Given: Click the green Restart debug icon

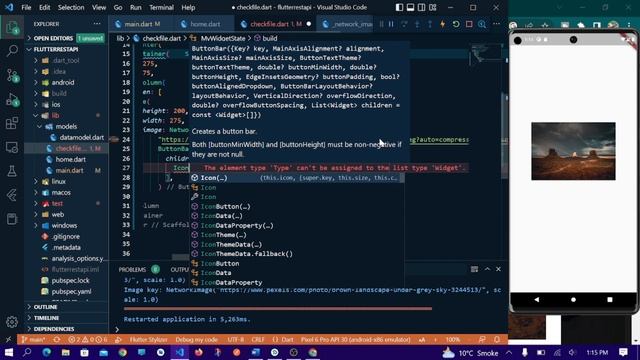Looking at the screenshot, I should click(456, 24).
